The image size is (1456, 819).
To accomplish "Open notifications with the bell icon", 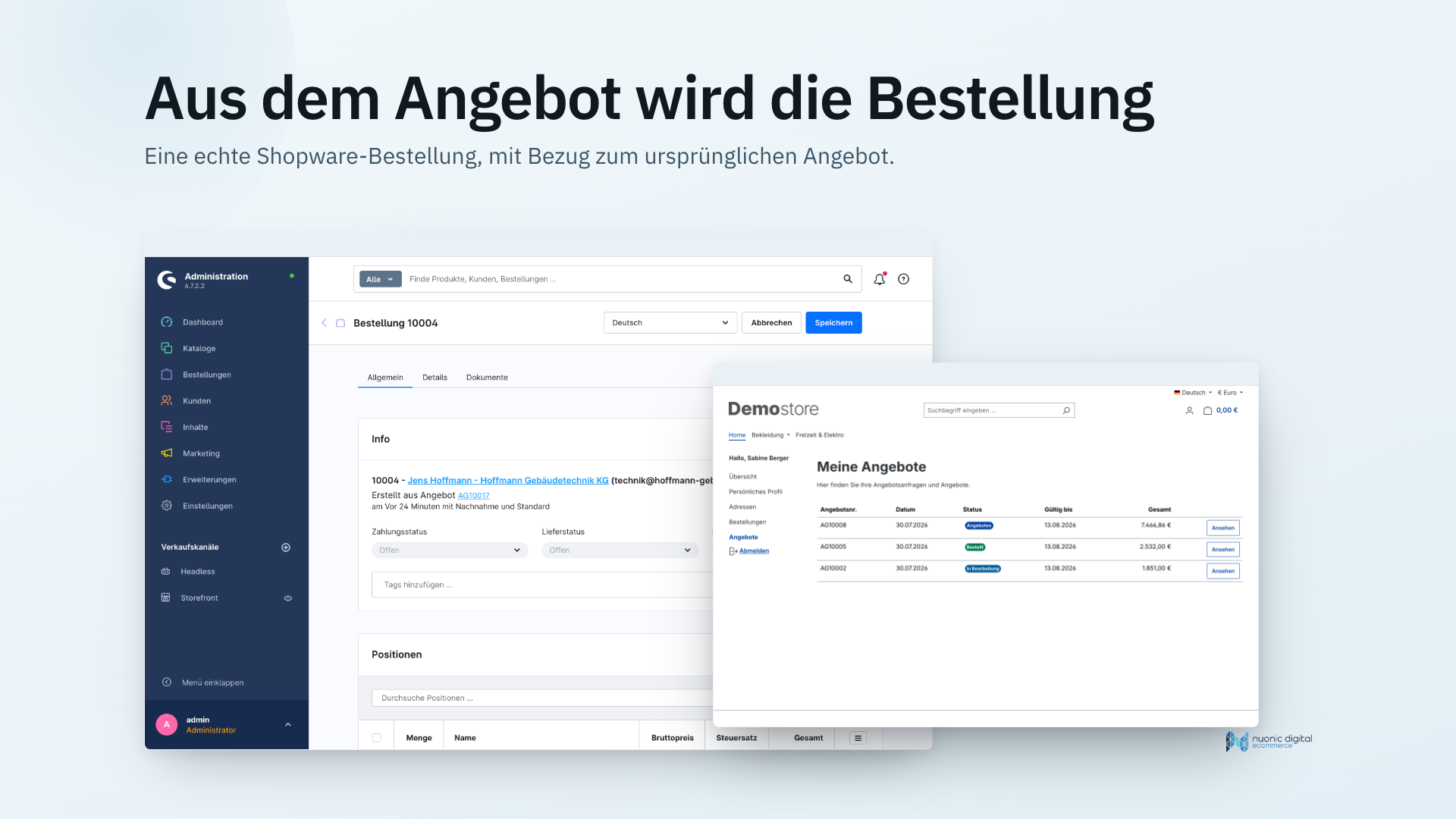I will 880,279.
